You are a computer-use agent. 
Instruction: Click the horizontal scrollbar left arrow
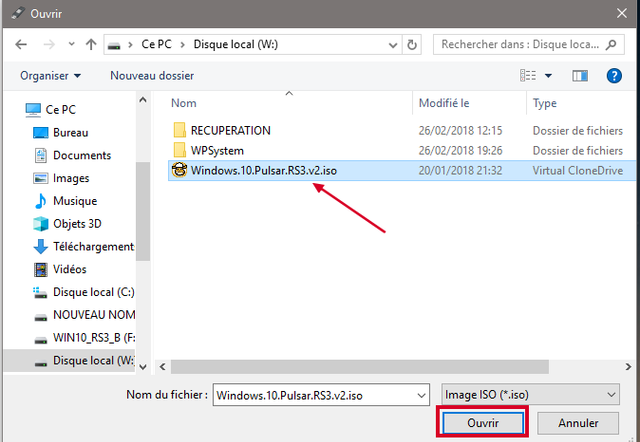click(162, 366)
